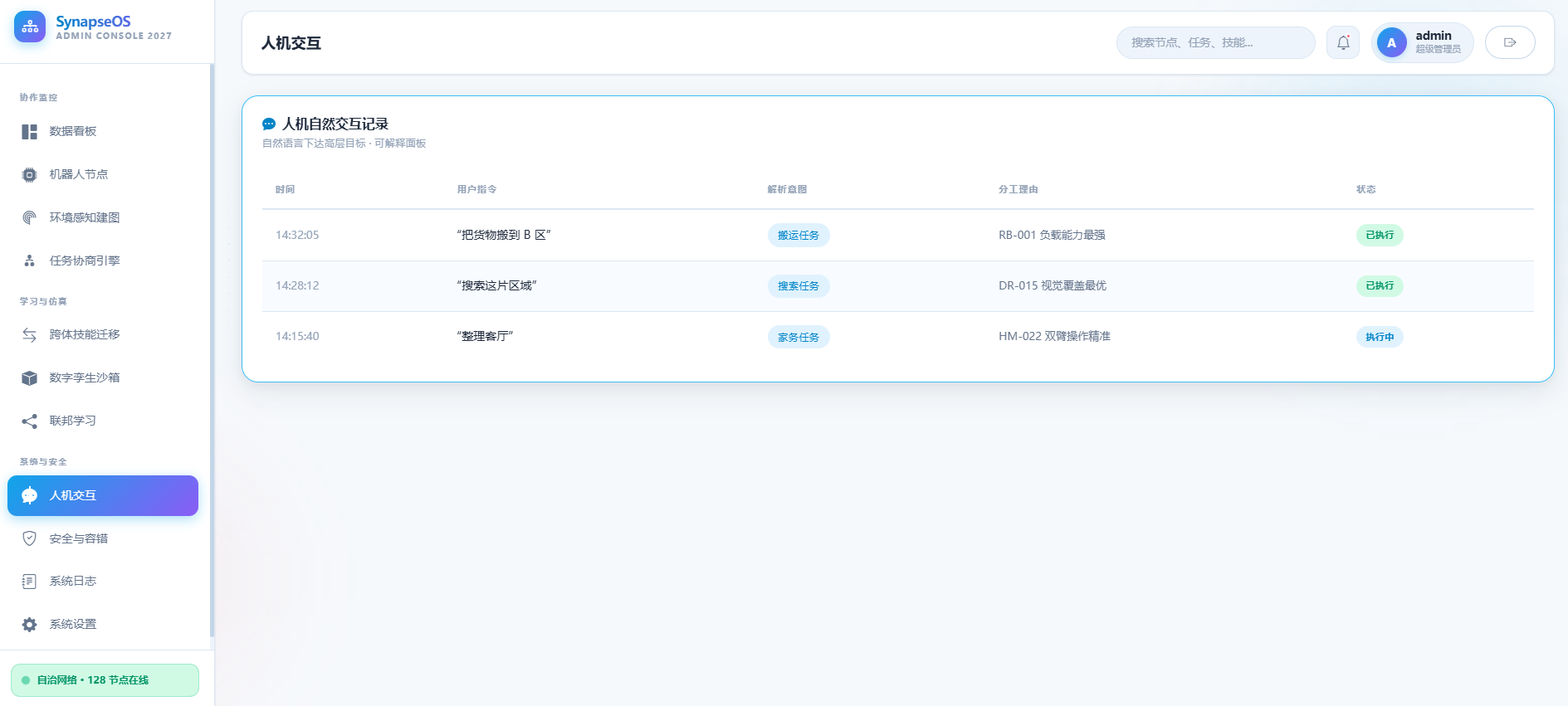
Task: Click the 状态 column header
Action: 1365,189
